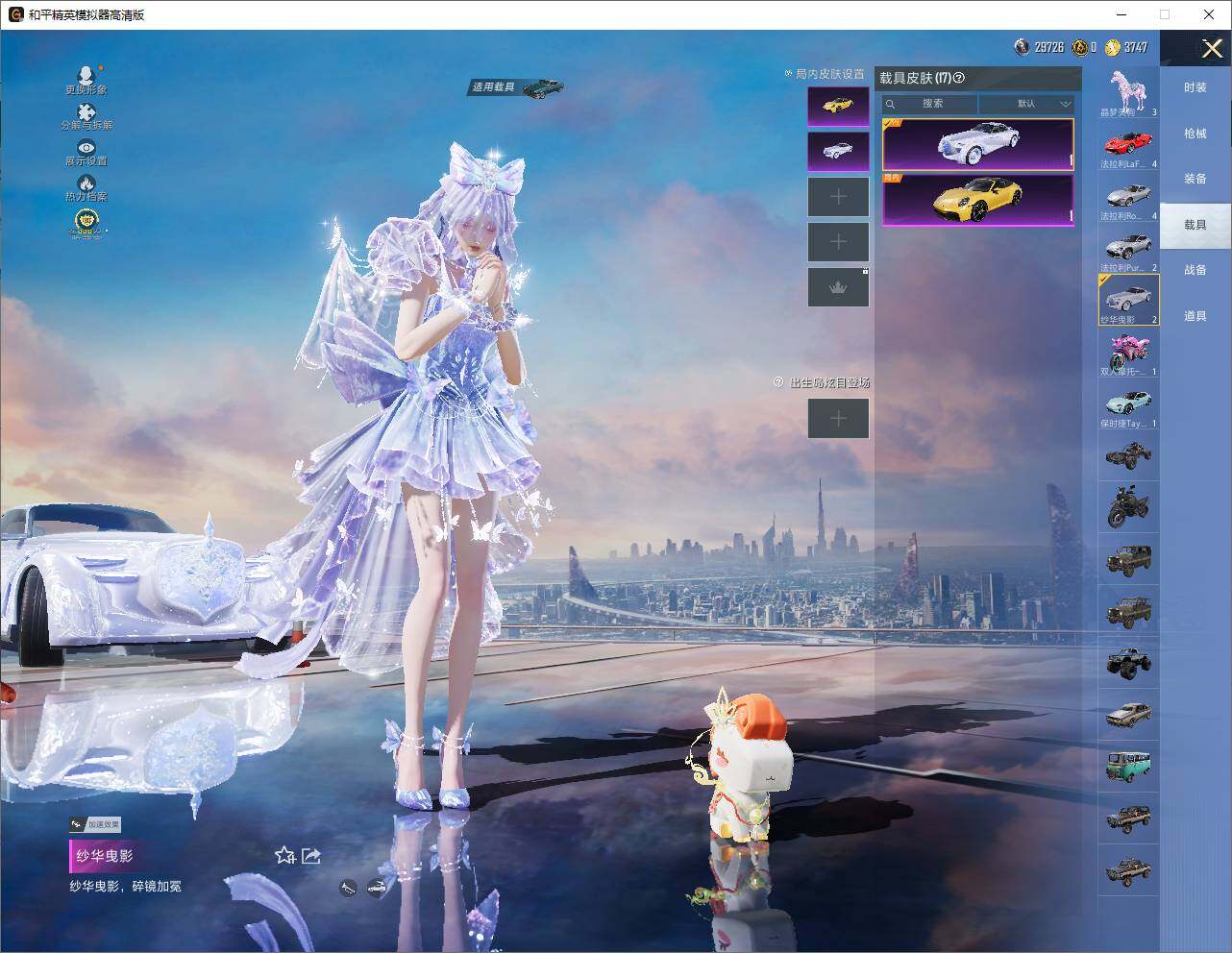Click the 搜索 search field
Screen dimensions: 1232x953
pos(930,104)
